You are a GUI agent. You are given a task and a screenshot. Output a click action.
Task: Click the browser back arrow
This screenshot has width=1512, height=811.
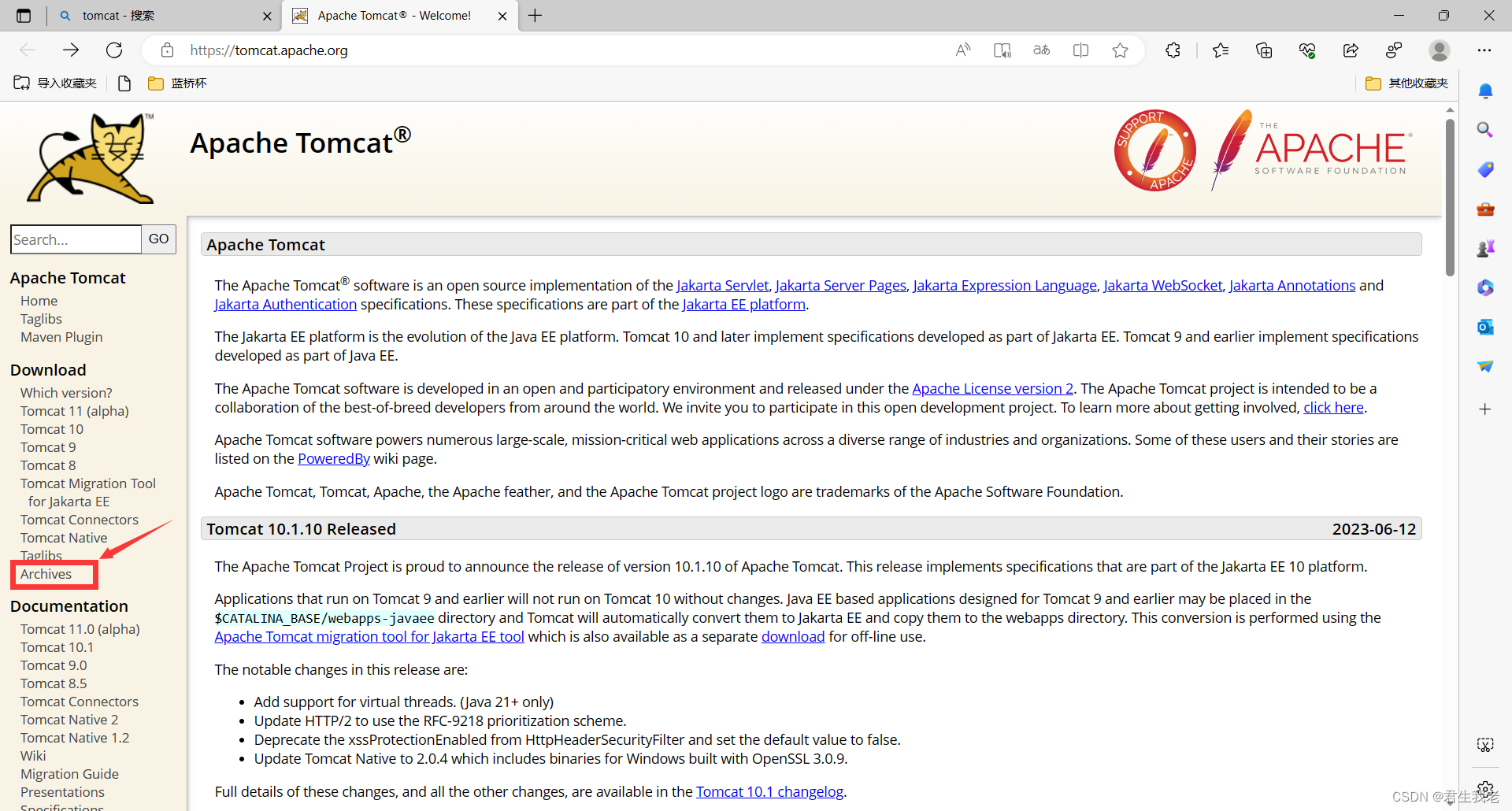pos(28,50)
